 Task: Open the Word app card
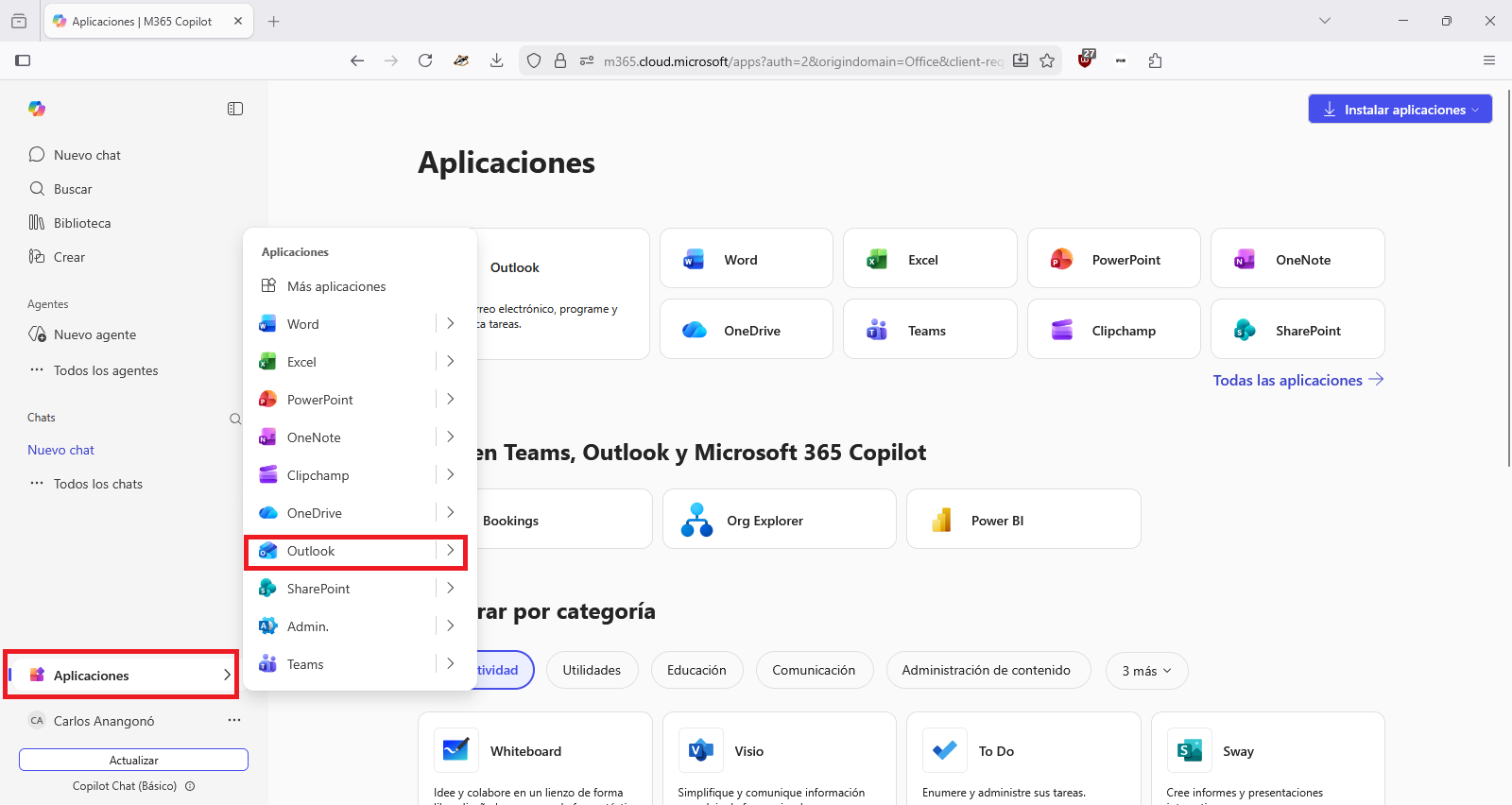(x=747, y=258)
